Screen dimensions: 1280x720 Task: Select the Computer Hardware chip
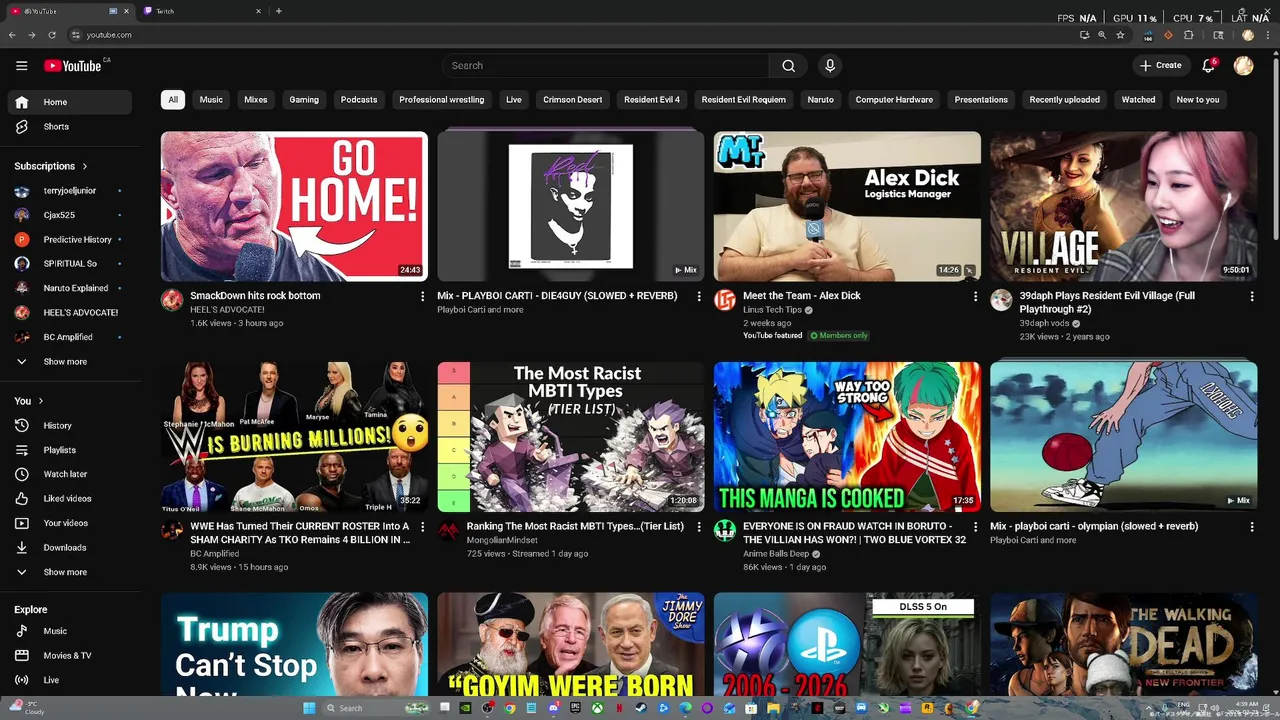[894, 100]
